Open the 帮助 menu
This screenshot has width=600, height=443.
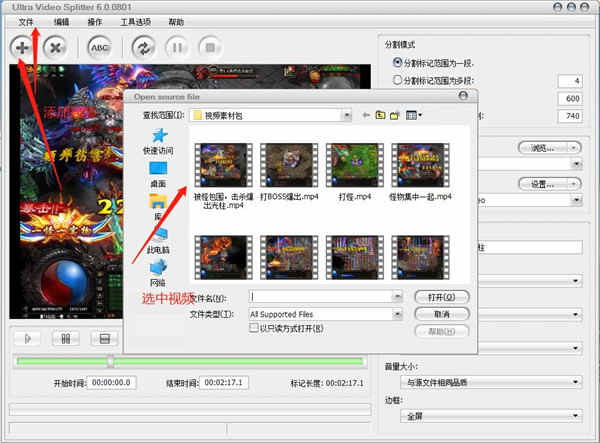[x=176, y=22]
